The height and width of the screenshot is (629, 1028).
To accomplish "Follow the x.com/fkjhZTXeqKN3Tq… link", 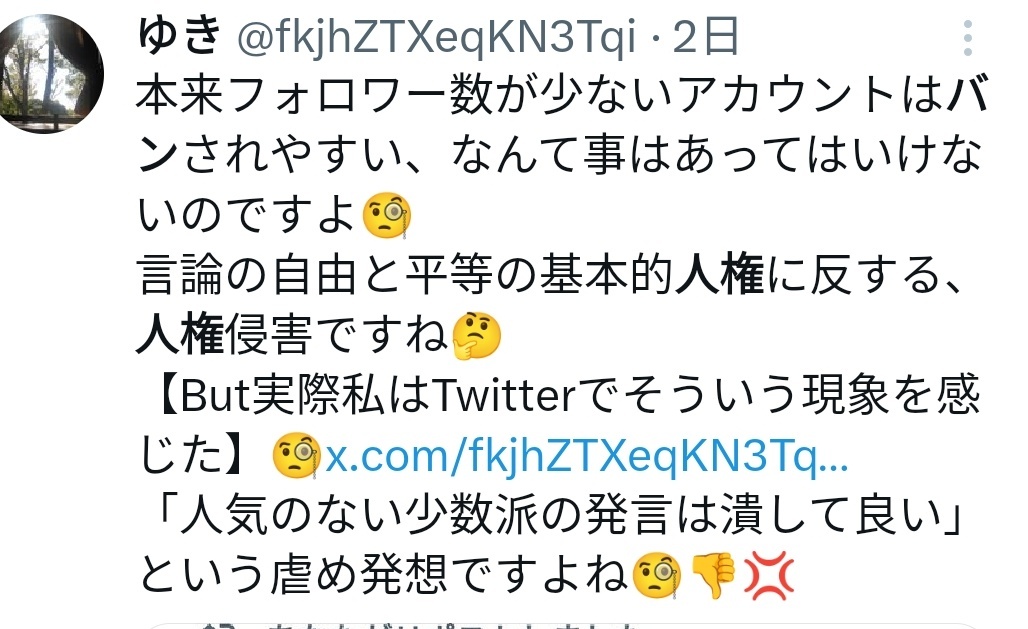I will click(587, 455).
